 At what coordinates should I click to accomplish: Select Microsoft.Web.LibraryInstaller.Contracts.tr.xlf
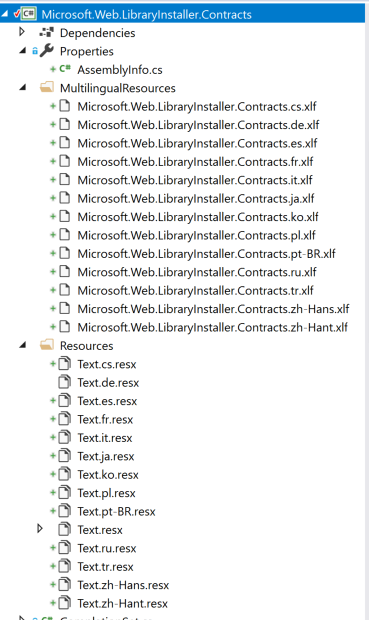(x=195, y=291)
